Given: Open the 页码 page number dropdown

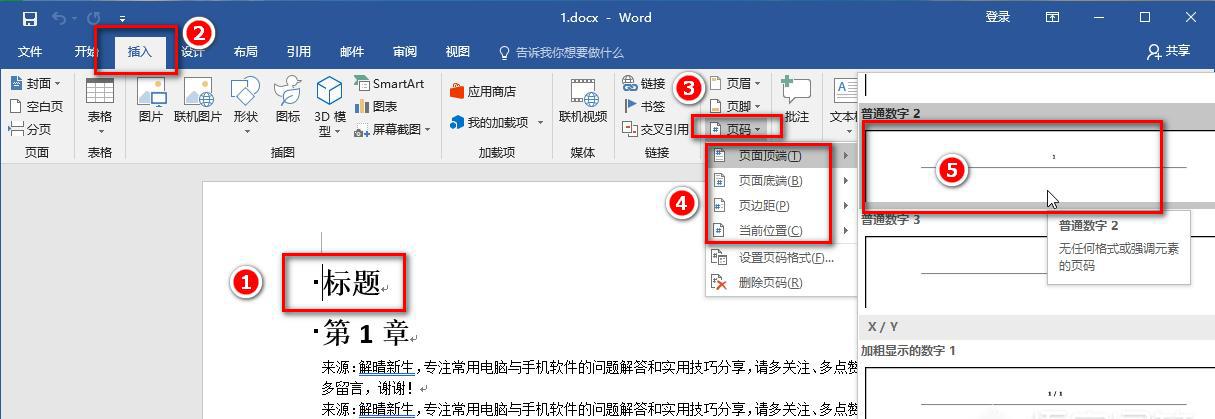Looking at the screenshot, I should click(x=735, y=129).
